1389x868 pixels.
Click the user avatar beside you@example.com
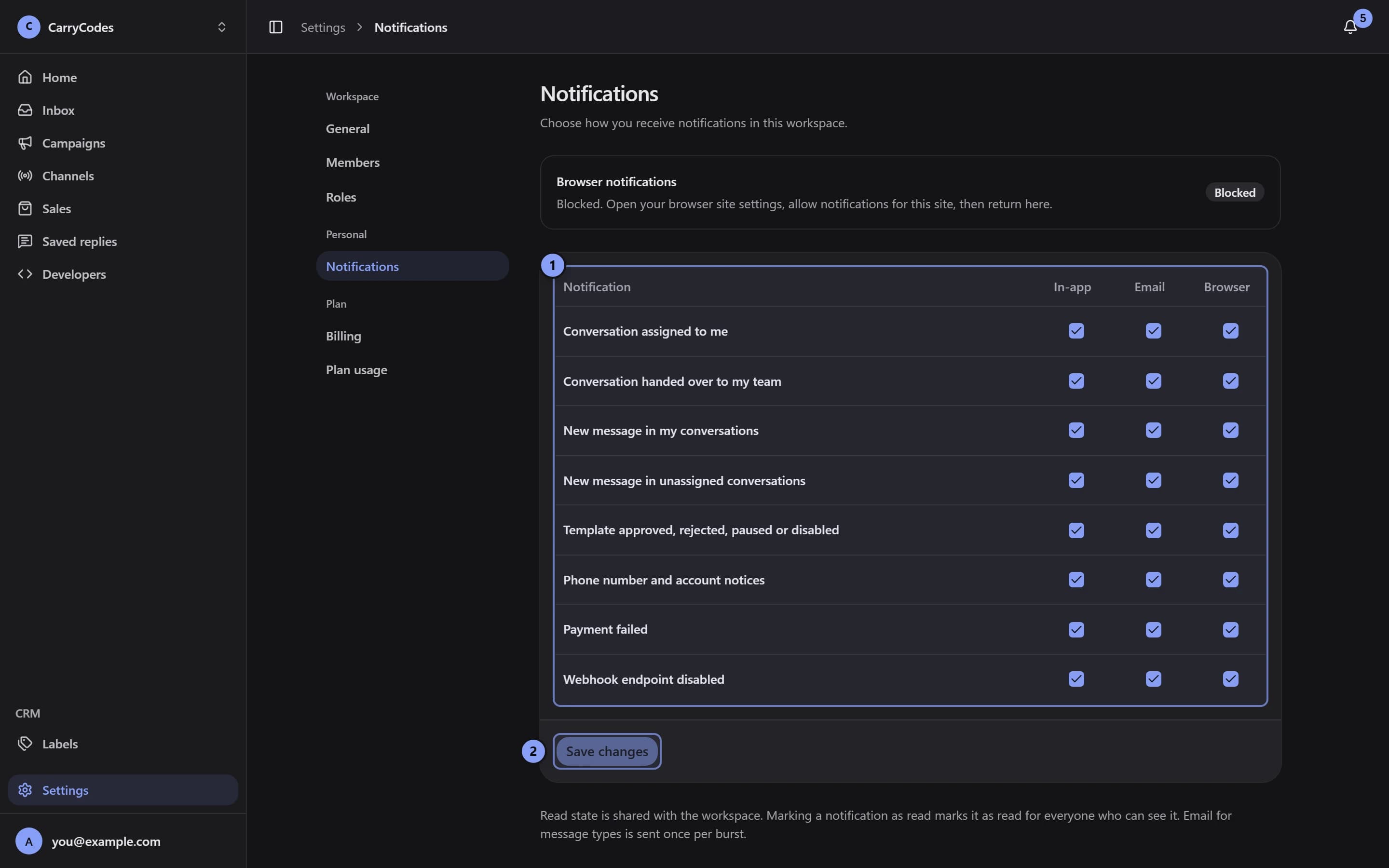click(29, 841)
